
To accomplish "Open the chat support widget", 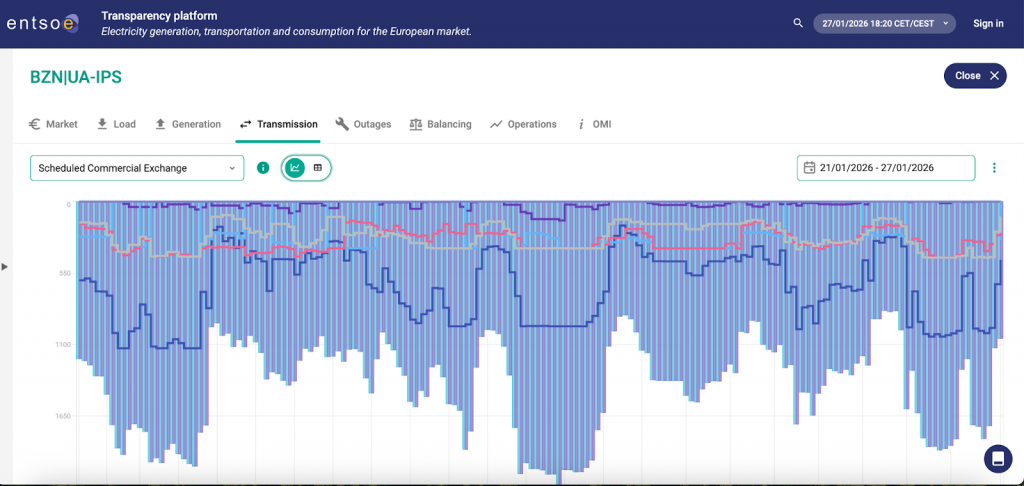I will click(997, 458).
